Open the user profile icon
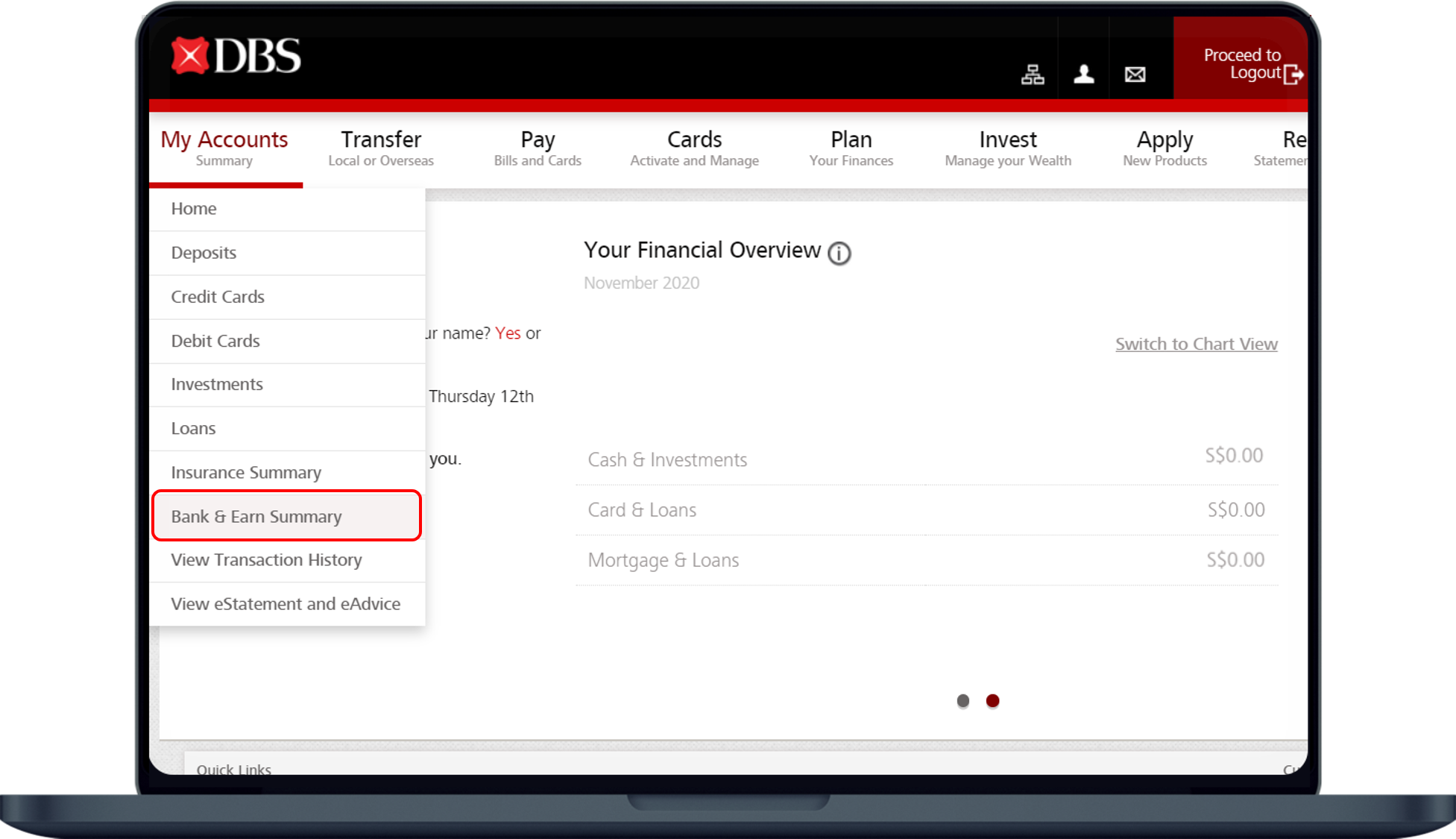Screen dimensions: 1456x839 (x=1083, y=74)
